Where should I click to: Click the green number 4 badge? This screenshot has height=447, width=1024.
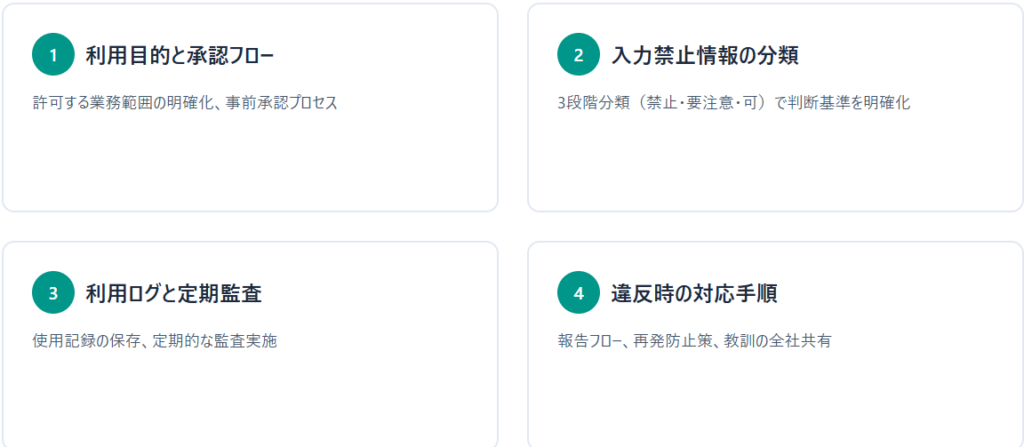[x=578, y=293]
